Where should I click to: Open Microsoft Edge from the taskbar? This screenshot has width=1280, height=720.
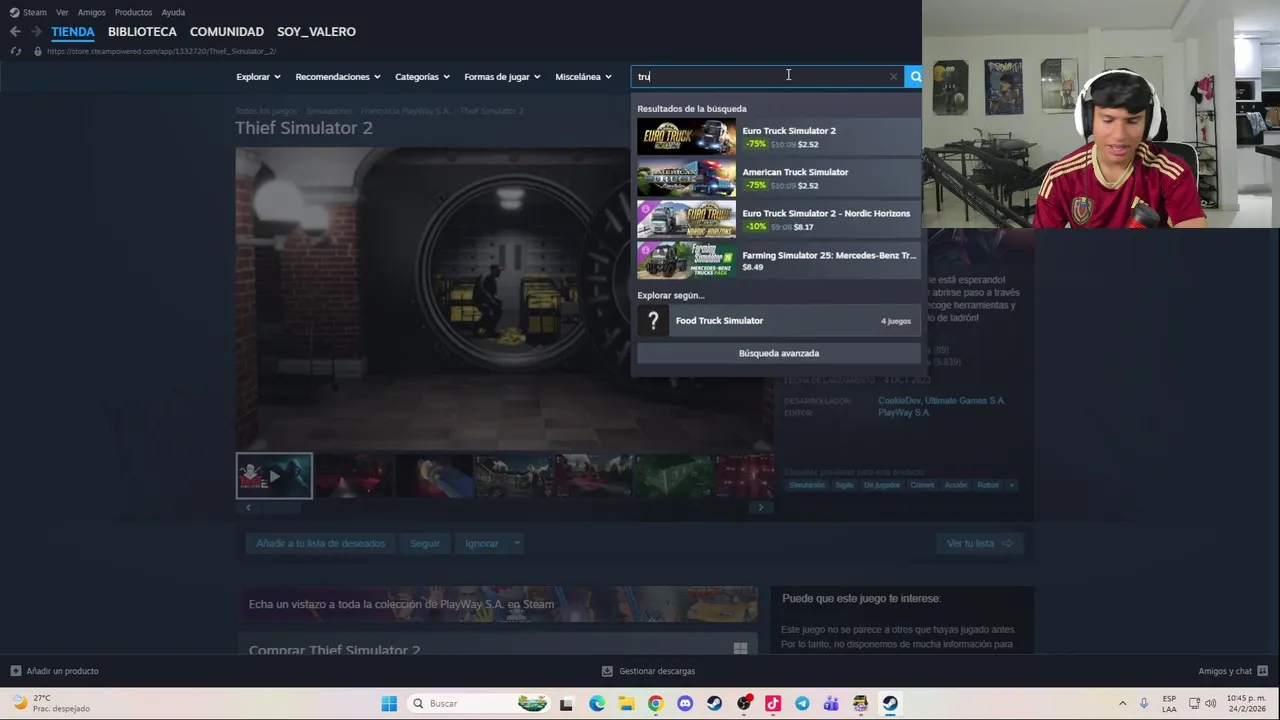click(597, 704)
